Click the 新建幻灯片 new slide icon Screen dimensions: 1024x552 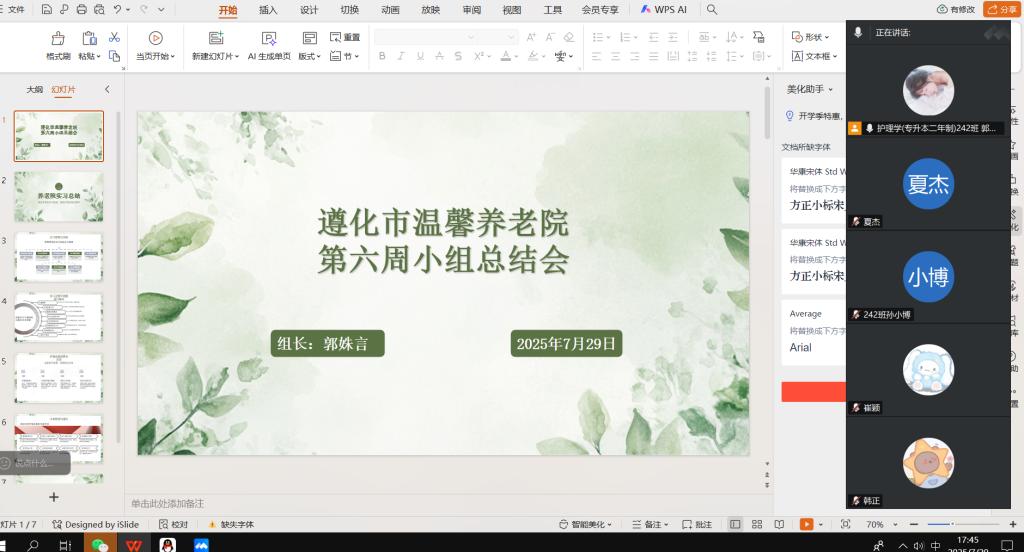[x=215, y=38]
